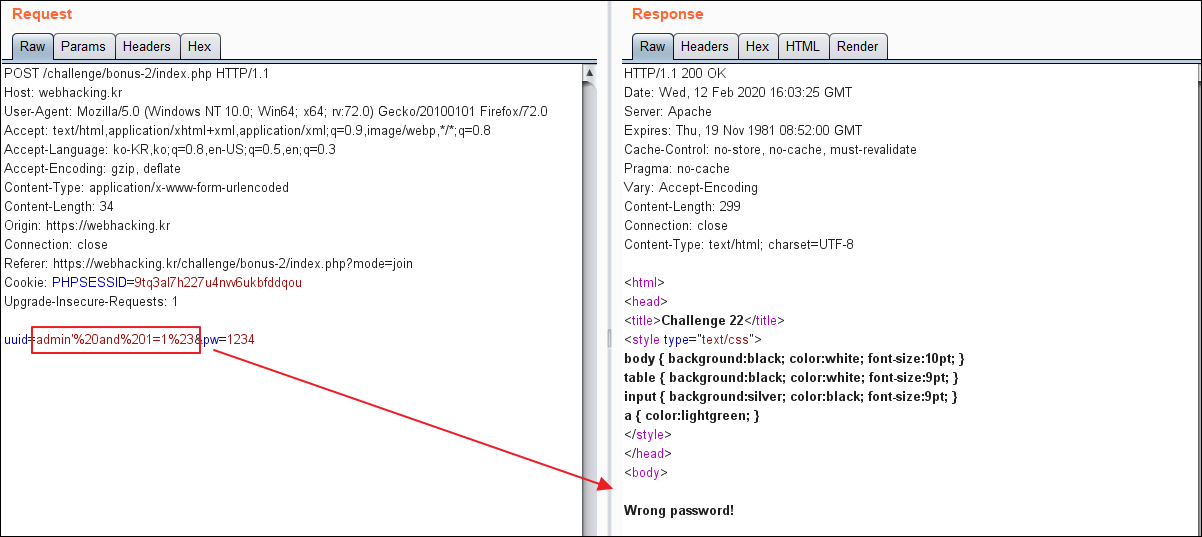Click the Expires header line

click(x=743, y=131)
